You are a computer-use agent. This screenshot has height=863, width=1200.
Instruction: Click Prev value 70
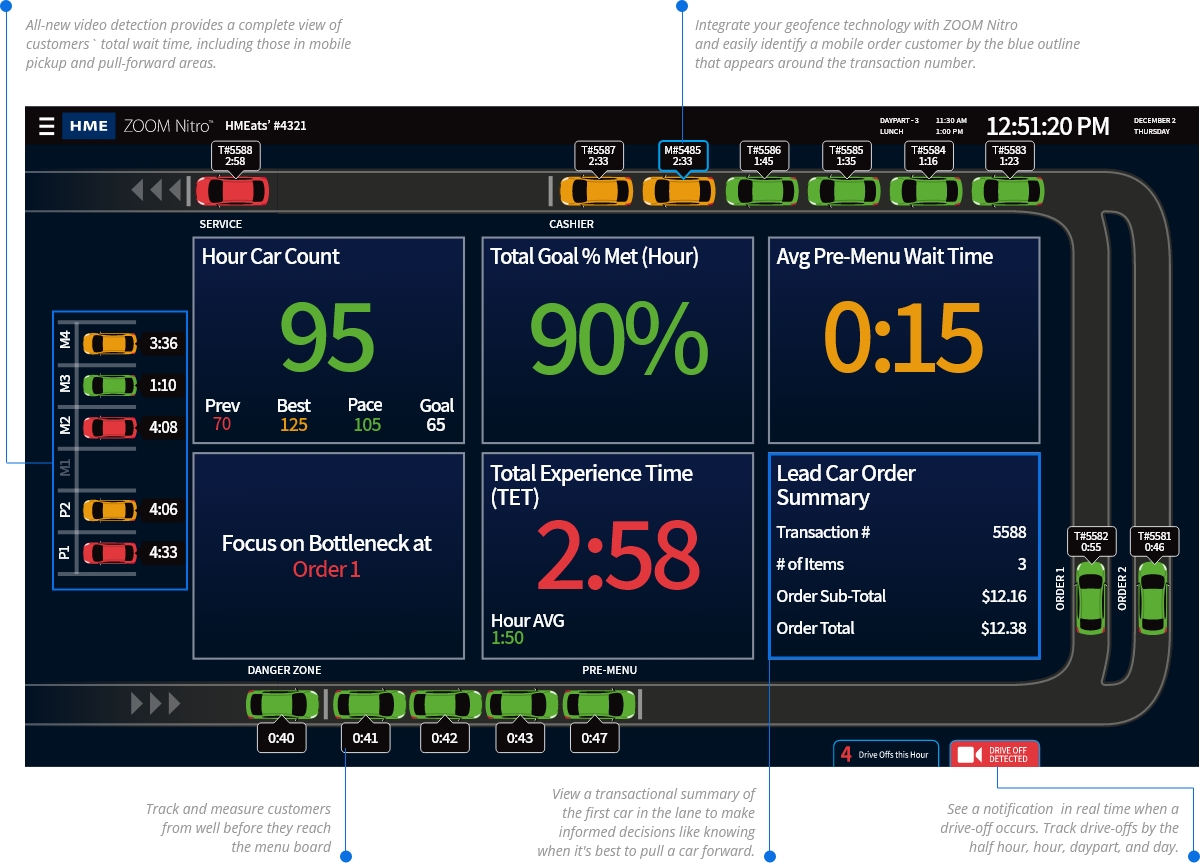(222, 425)
